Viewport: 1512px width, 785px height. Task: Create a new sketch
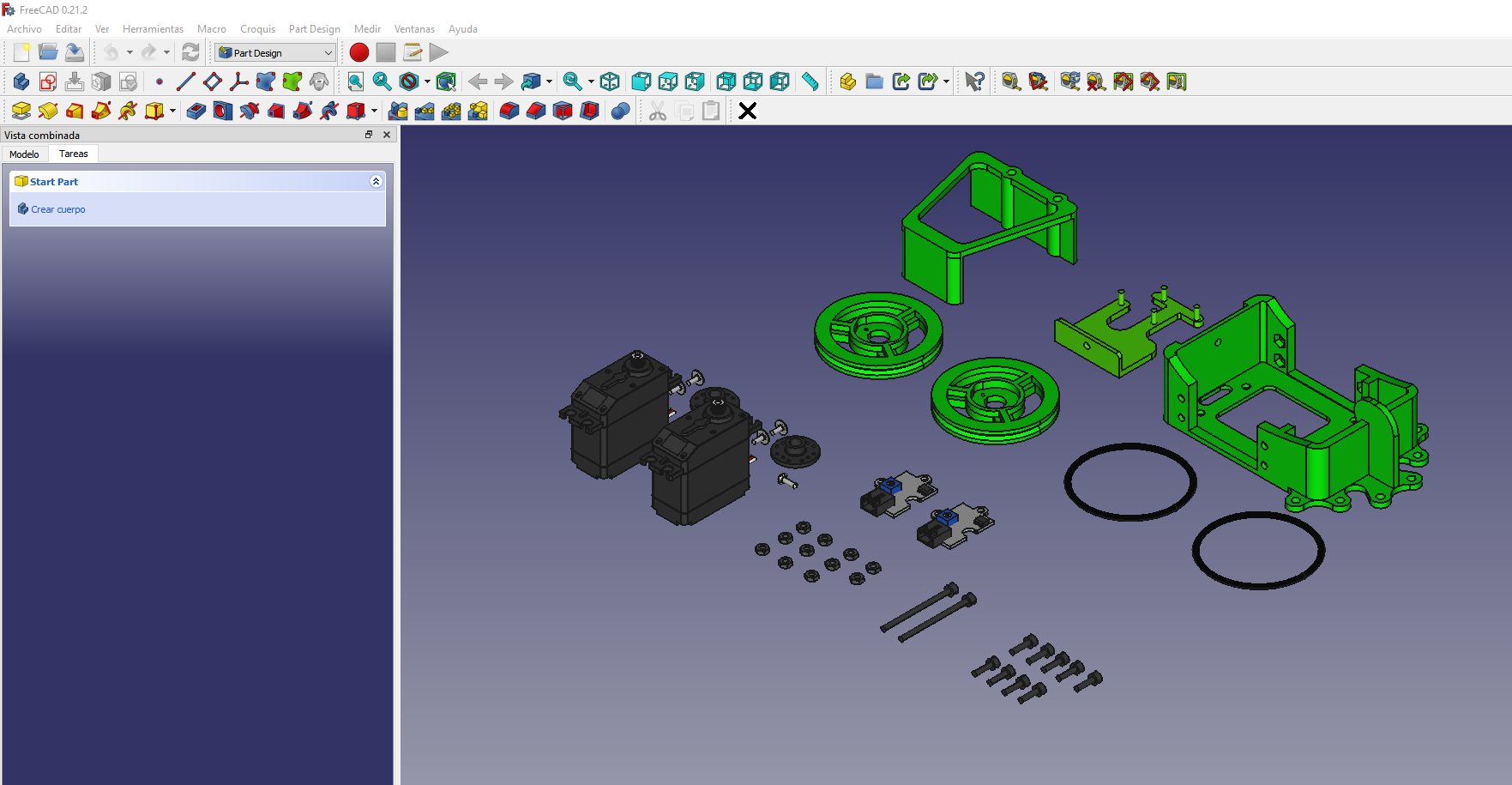48,82
